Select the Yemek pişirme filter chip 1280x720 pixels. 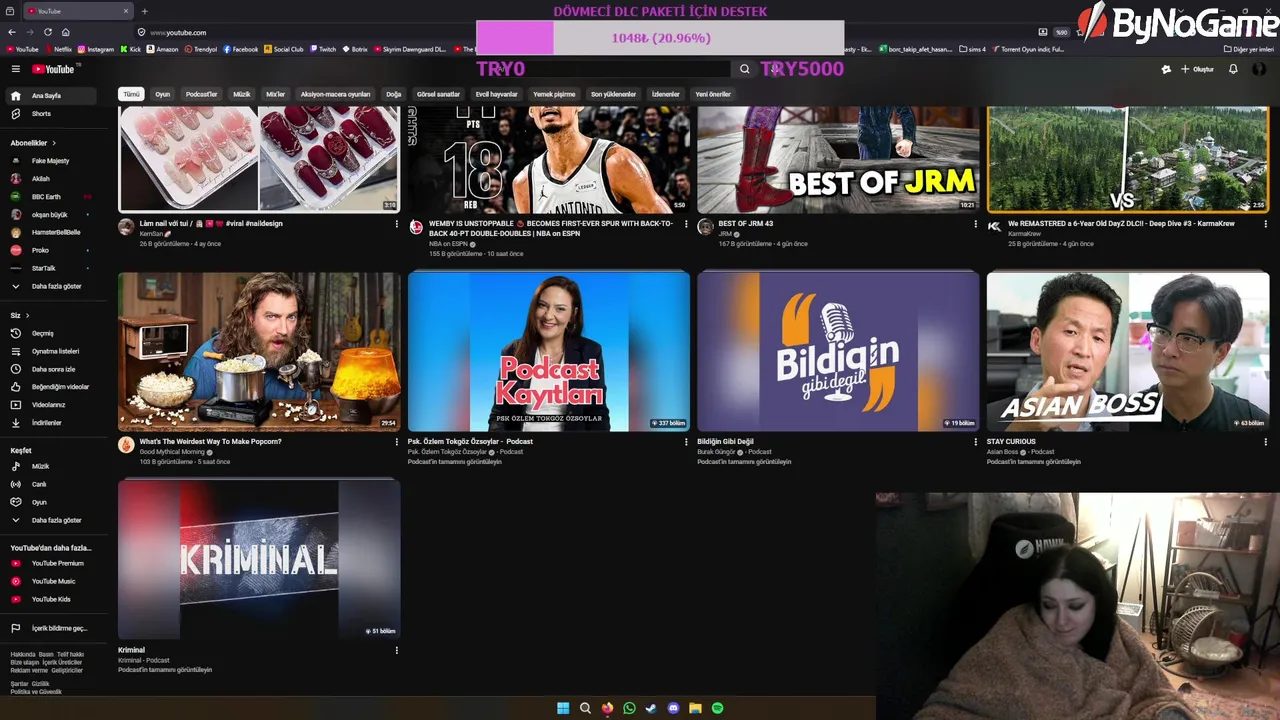tap(554, 94)
